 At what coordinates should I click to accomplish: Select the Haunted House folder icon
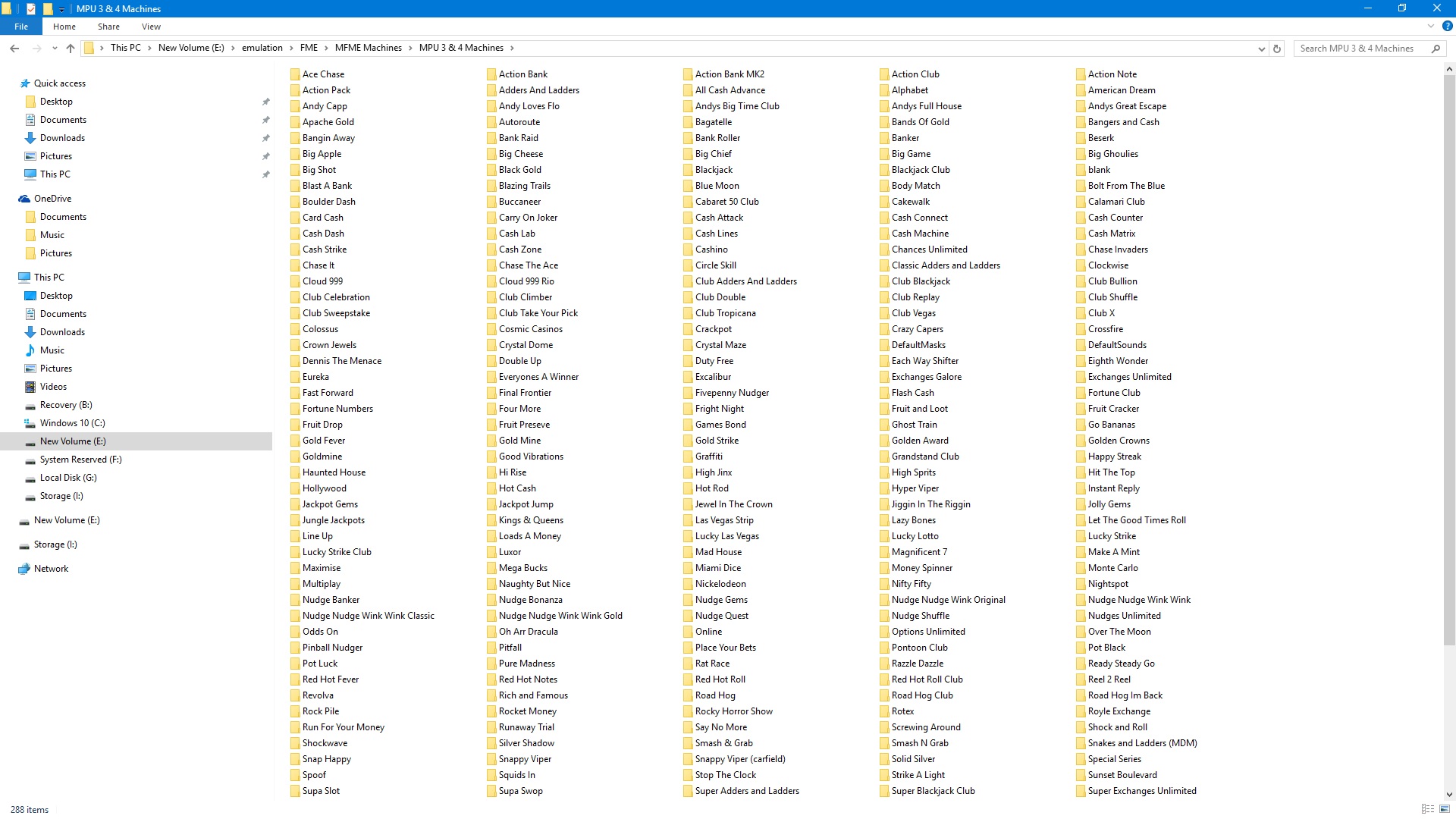click(x=296, y=472)
